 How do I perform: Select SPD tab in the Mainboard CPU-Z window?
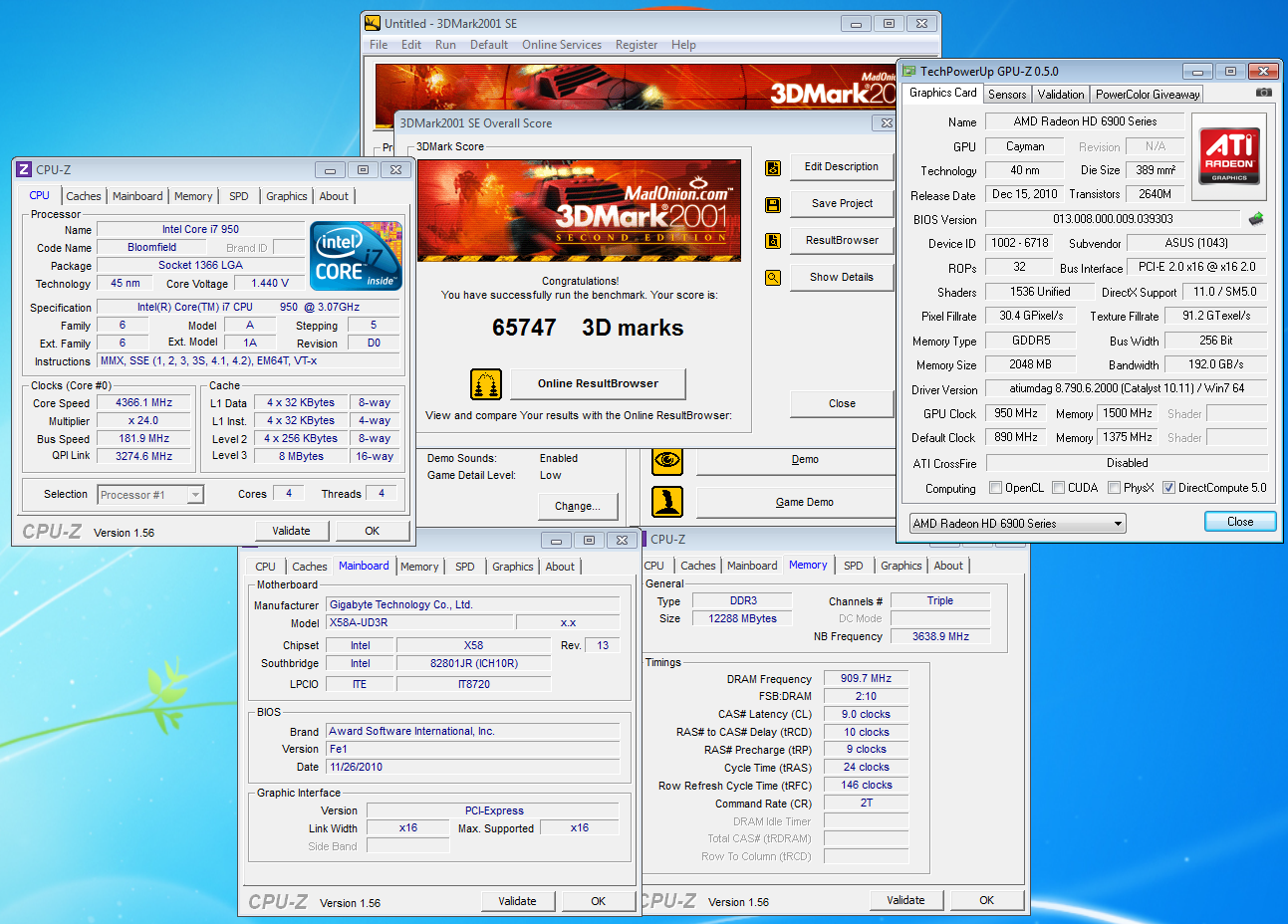point(465,567)
